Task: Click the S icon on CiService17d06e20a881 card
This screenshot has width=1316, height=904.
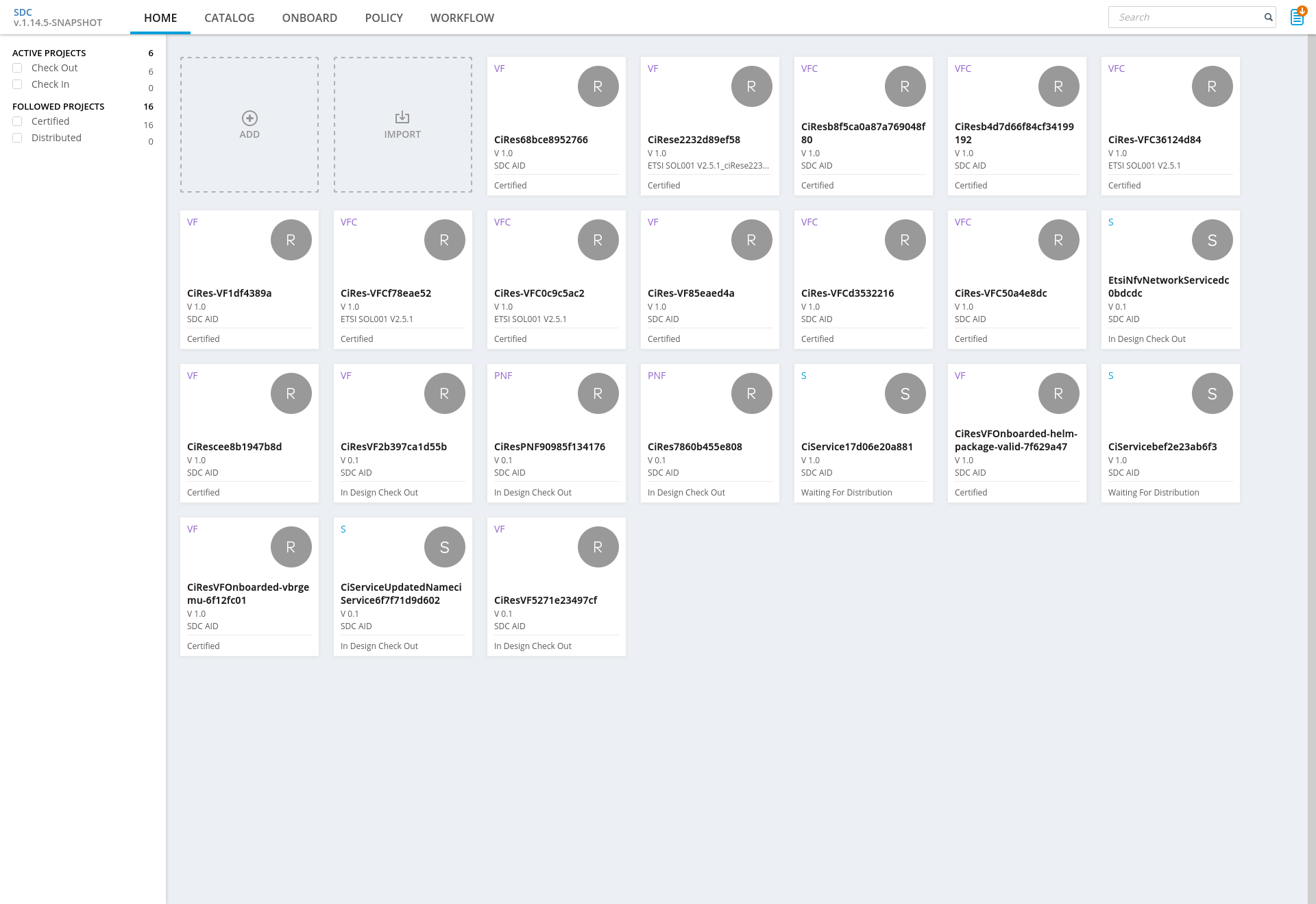Action: pos(905,393)
